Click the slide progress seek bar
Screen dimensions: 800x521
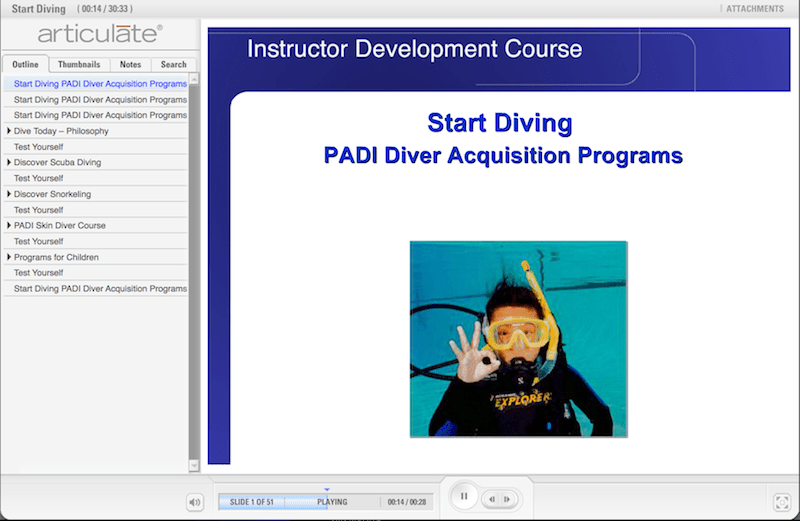point(326,502)
